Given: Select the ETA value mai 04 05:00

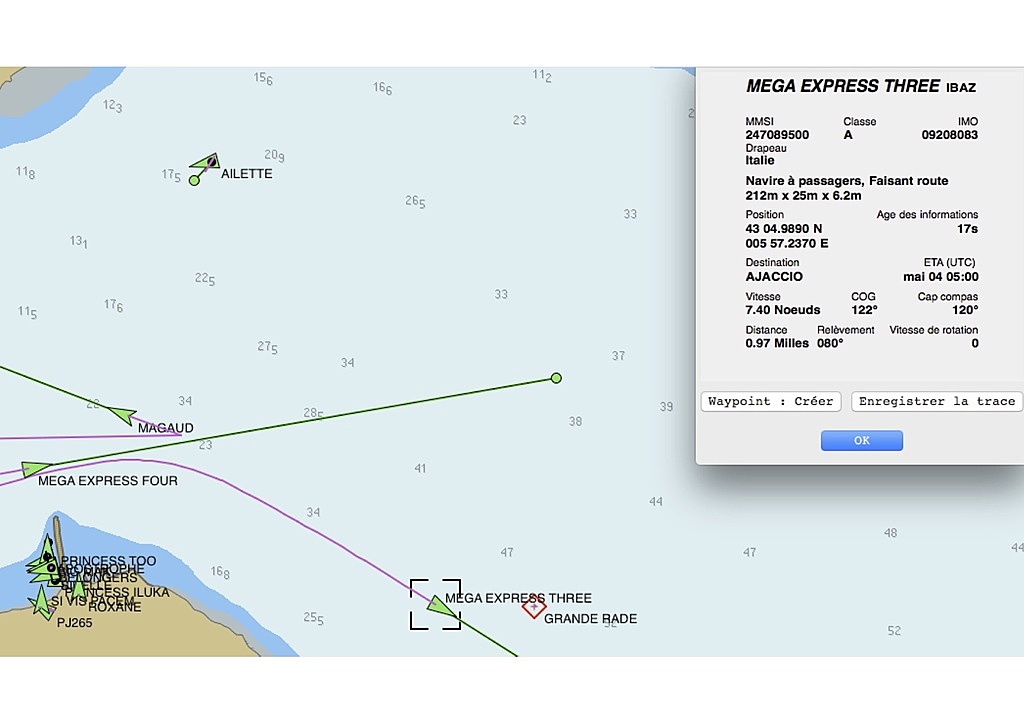Looking at the screenshot, I should click(x=940, y=277).
